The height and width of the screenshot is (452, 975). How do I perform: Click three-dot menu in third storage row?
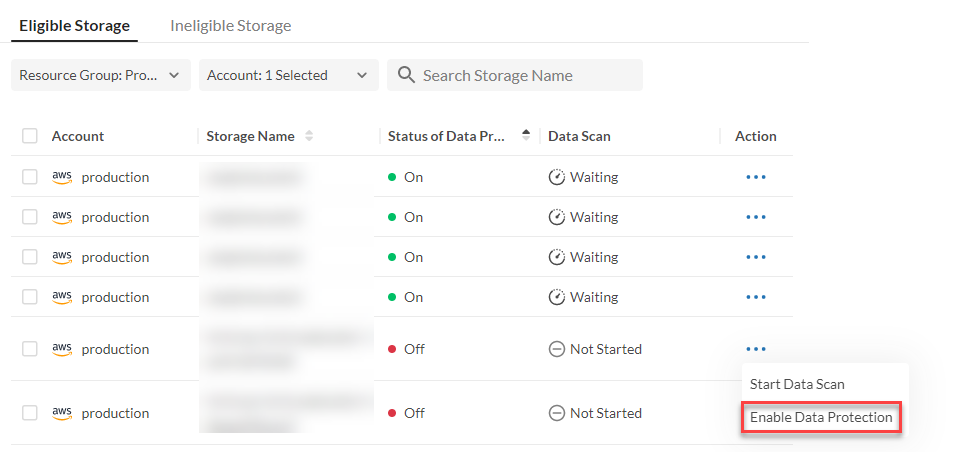pos(755,257)
